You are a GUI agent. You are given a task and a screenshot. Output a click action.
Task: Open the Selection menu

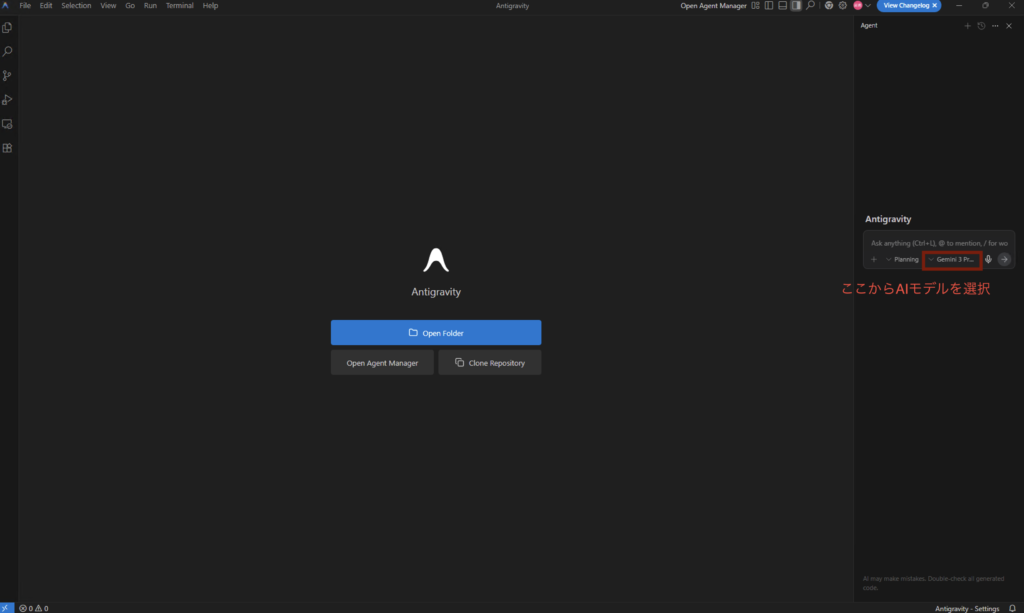click(x=76, y=5)
